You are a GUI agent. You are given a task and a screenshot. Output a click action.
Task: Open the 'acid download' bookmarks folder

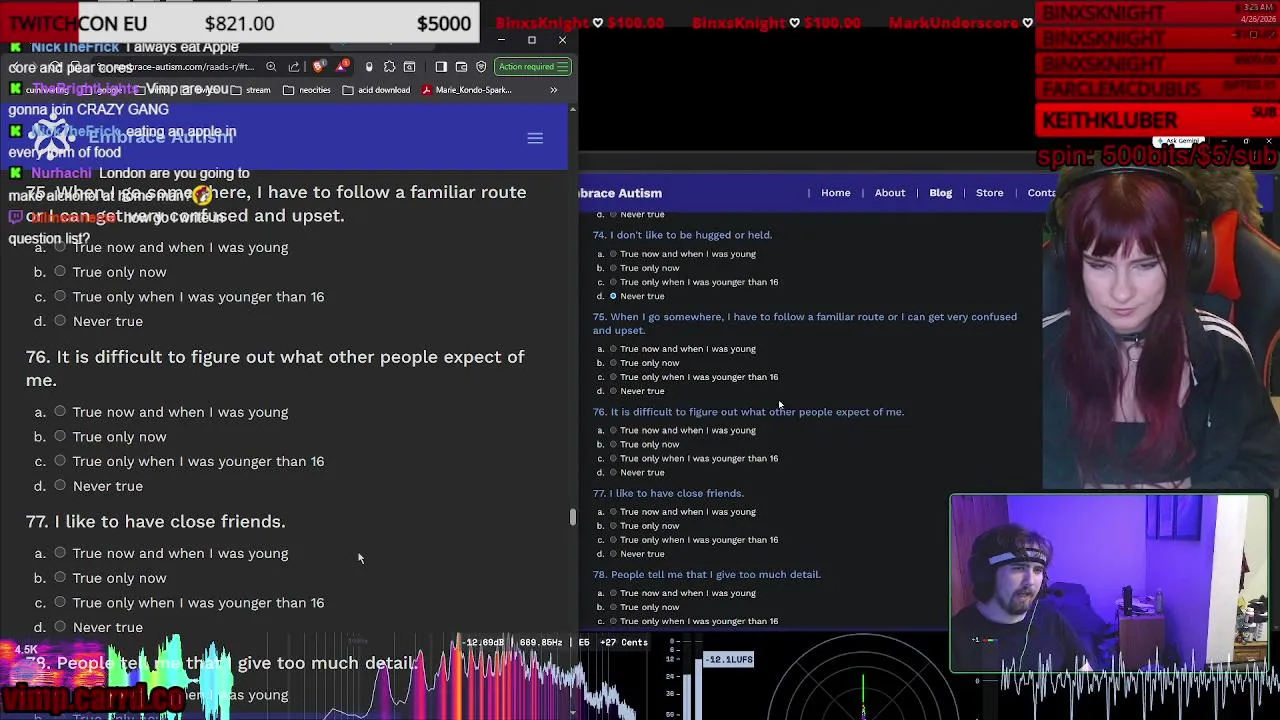[376, 90]
